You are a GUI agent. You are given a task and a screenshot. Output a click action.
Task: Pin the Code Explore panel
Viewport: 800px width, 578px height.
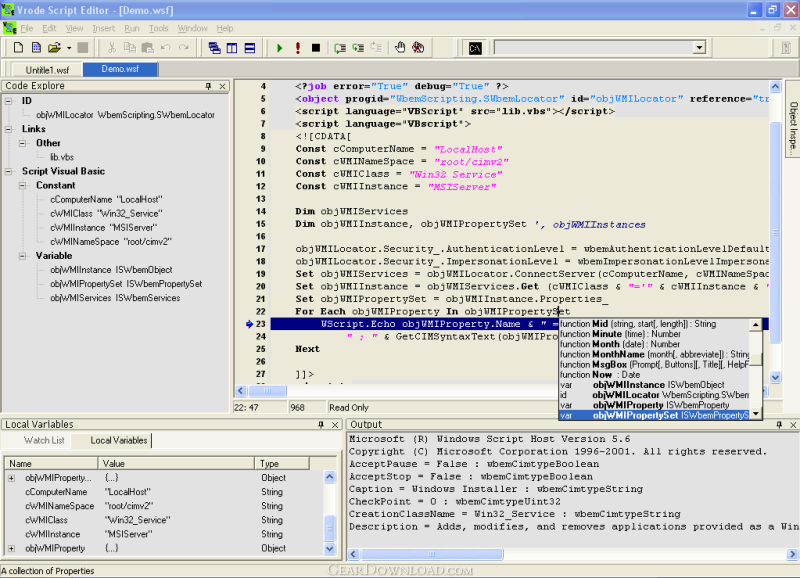(208, 86)
